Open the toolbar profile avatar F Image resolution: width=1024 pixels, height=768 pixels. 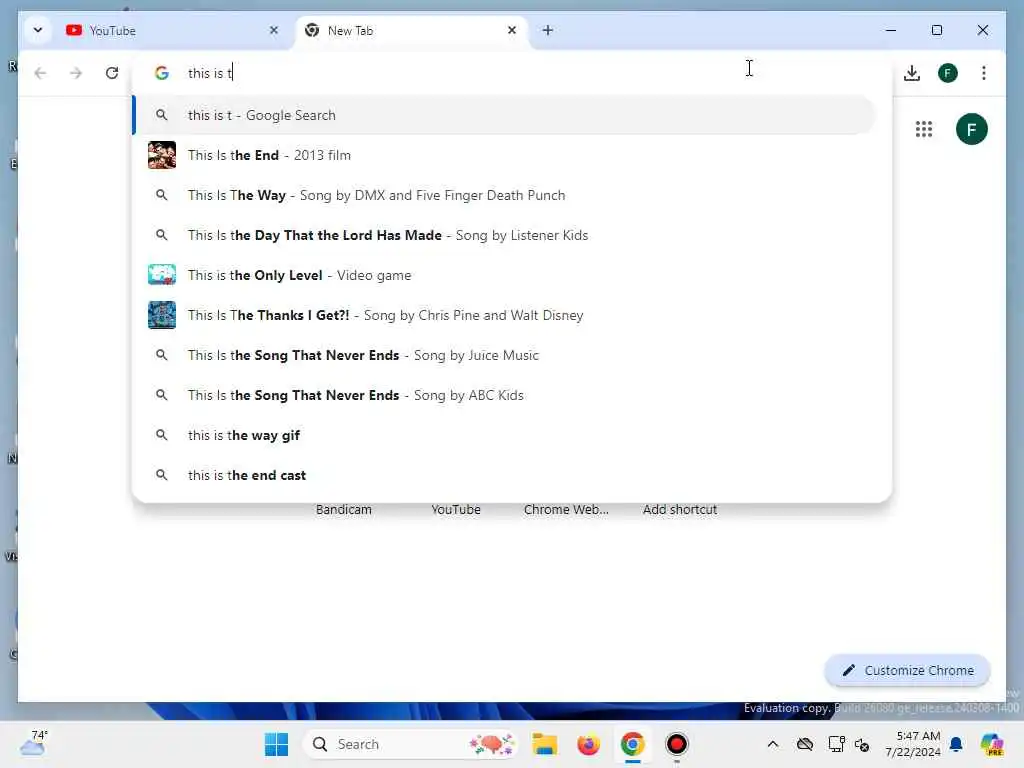pos(948,73)
